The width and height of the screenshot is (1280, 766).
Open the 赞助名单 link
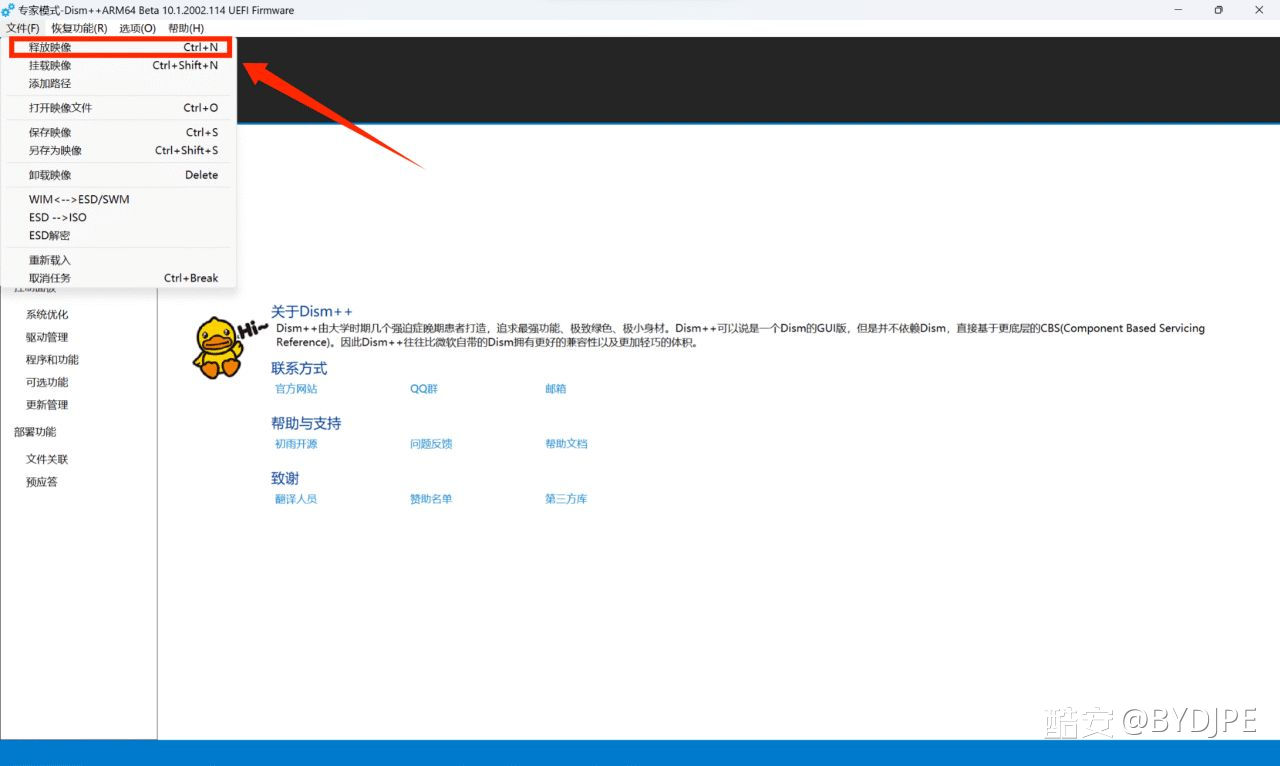point(431,499)
